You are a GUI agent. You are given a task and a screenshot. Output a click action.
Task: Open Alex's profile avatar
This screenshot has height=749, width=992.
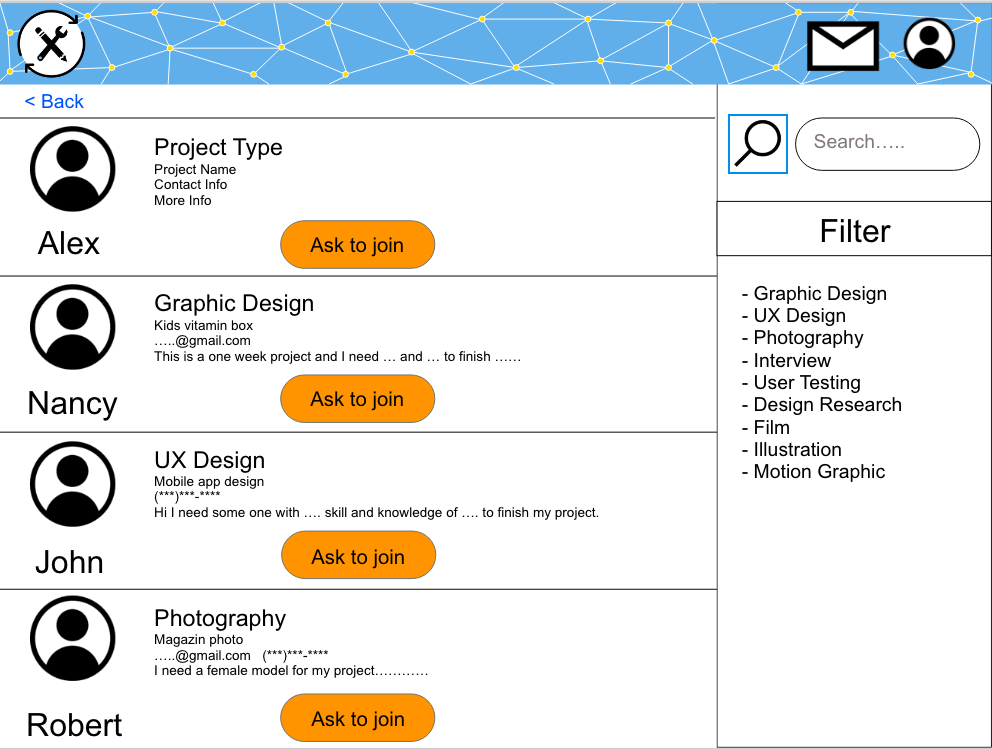click(x=72, y=168)
